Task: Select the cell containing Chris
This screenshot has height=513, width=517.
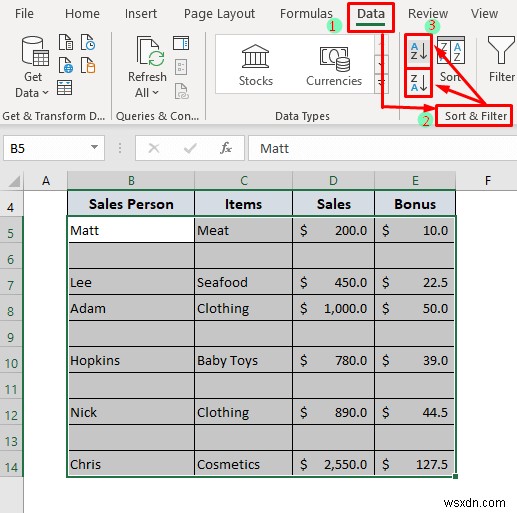Action: pyautogui.click(x=131, y=464)
